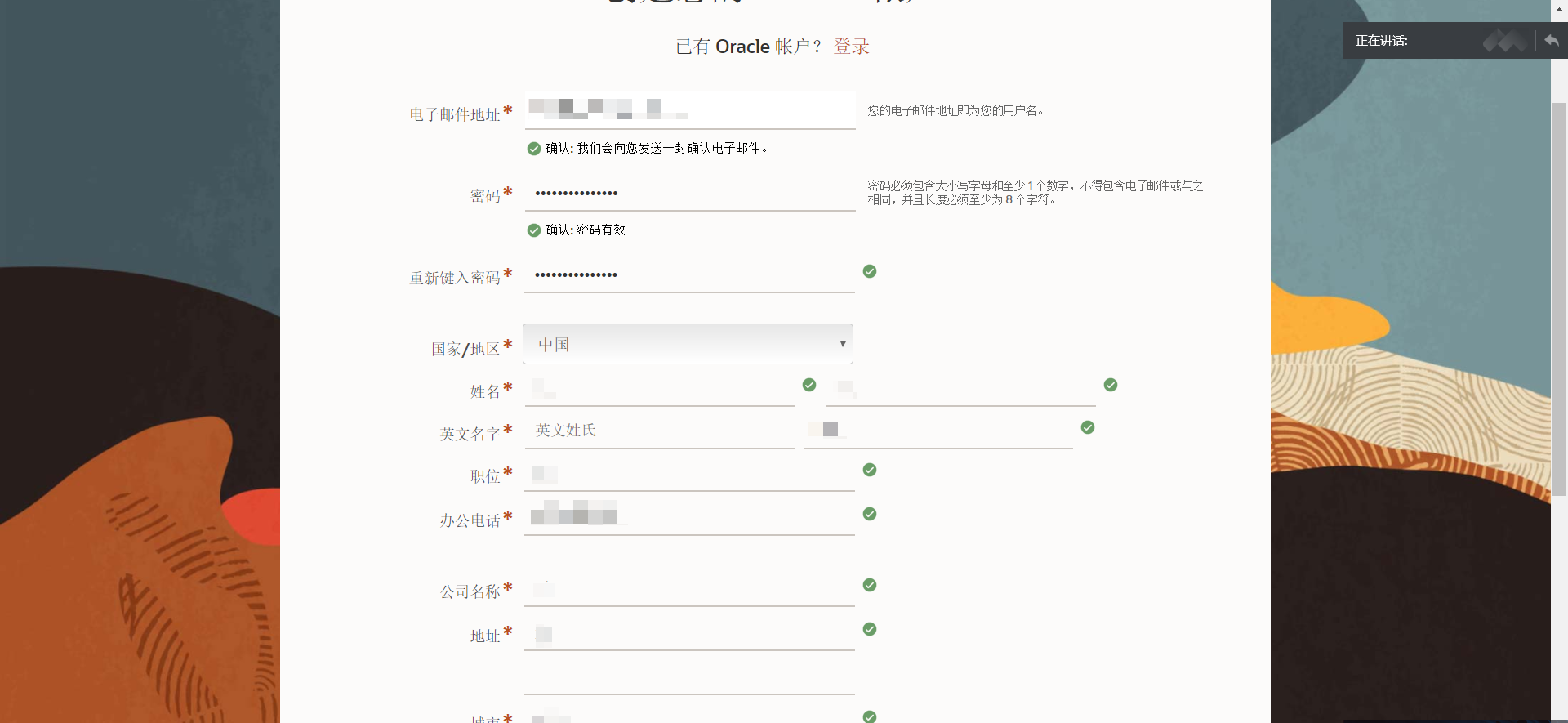Click the logo icon in the 正在讲话 overlay

click(x=1505, y=40)
